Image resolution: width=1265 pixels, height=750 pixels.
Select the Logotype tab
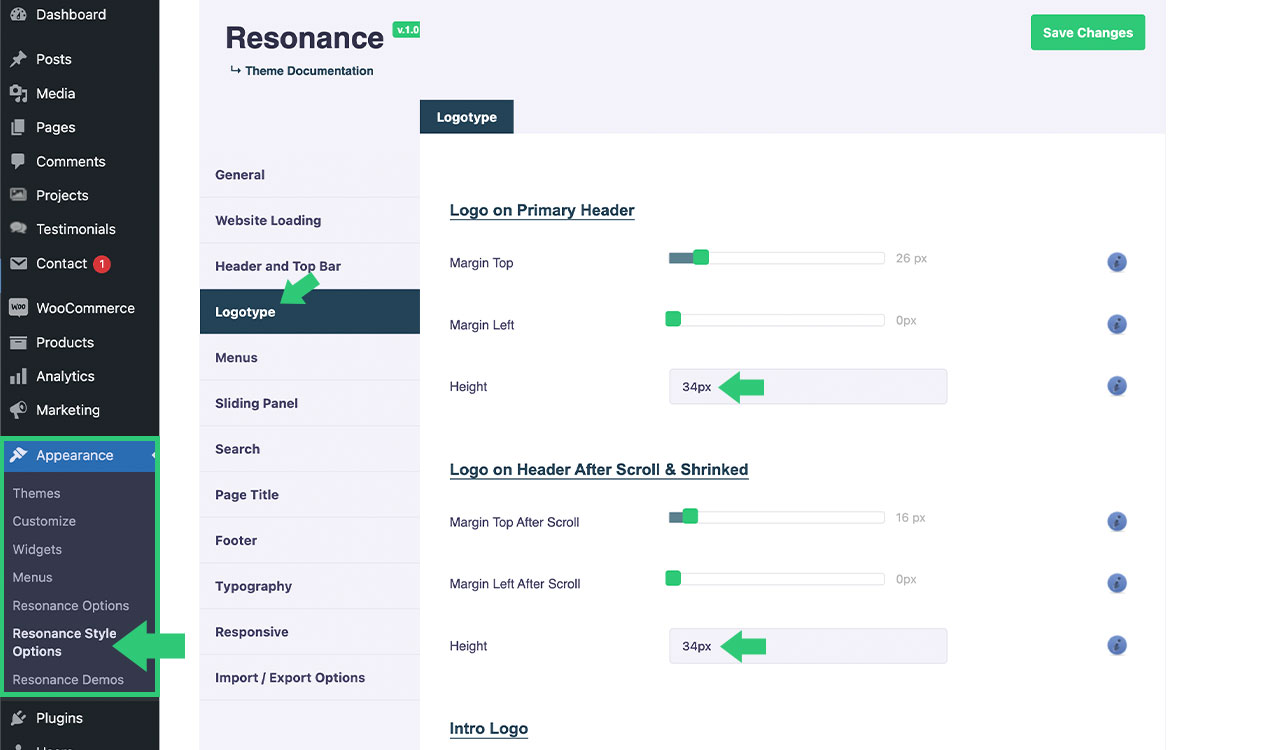466,117
